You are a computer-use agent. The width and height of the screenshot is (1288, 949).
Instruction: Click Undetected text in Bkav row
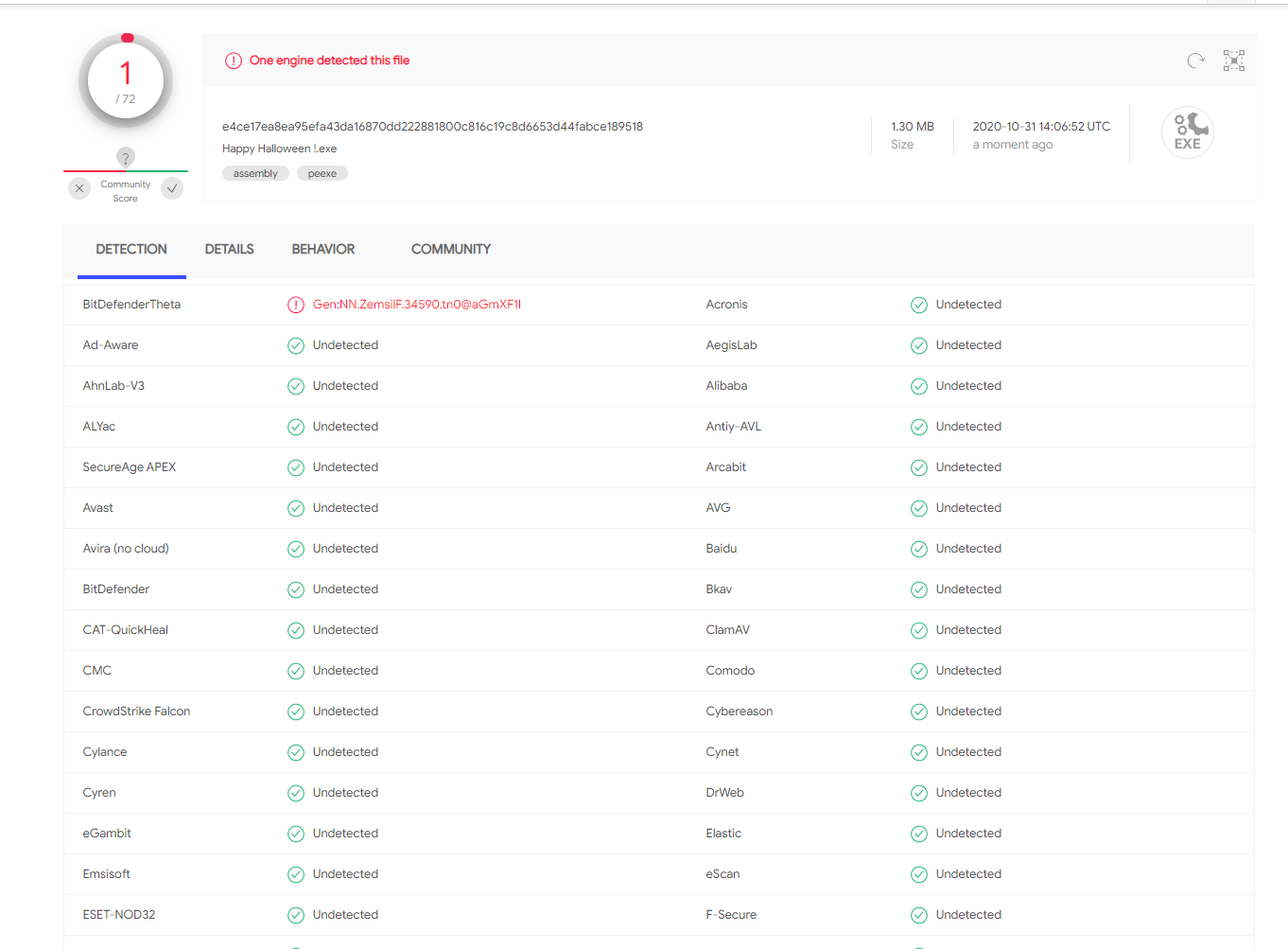click(968, 589)
